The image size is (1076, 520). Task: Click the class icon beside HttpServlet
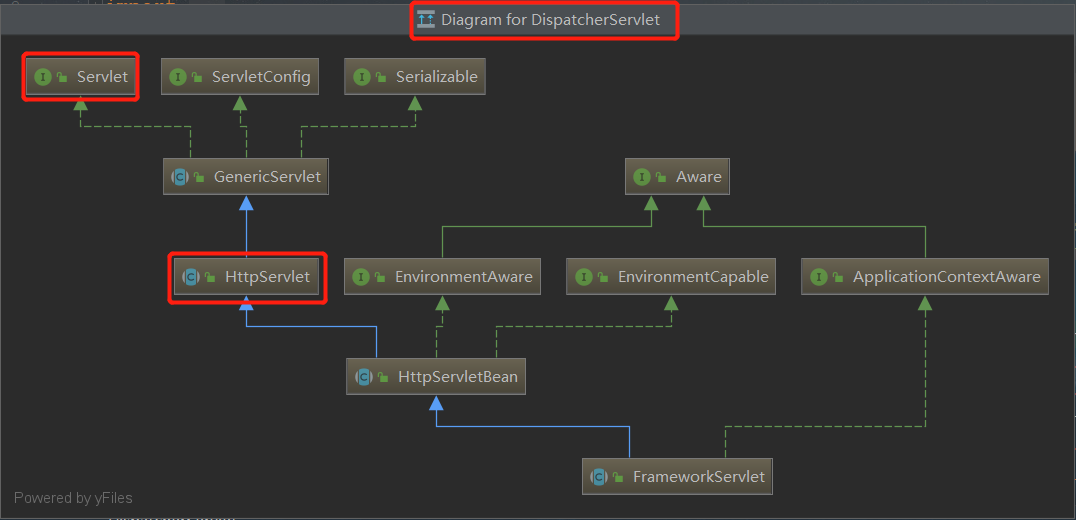pos(190,277)
